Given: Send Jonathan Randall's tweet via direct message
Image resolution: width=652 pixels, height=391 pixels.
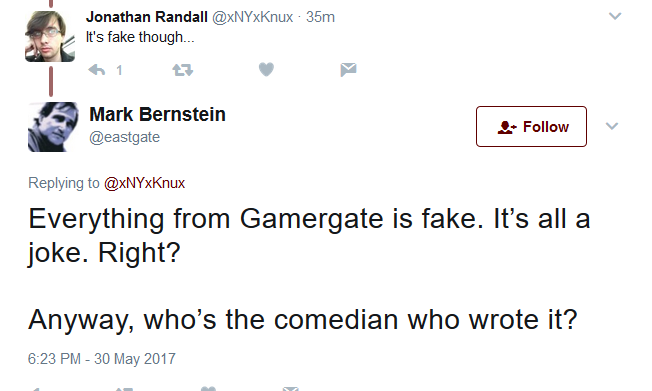Looking at the screenshot, I should (x=348, y=69).
